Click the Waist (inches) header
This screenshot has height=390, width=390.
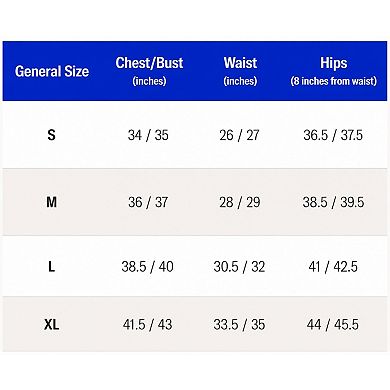(x=240, y=71)
